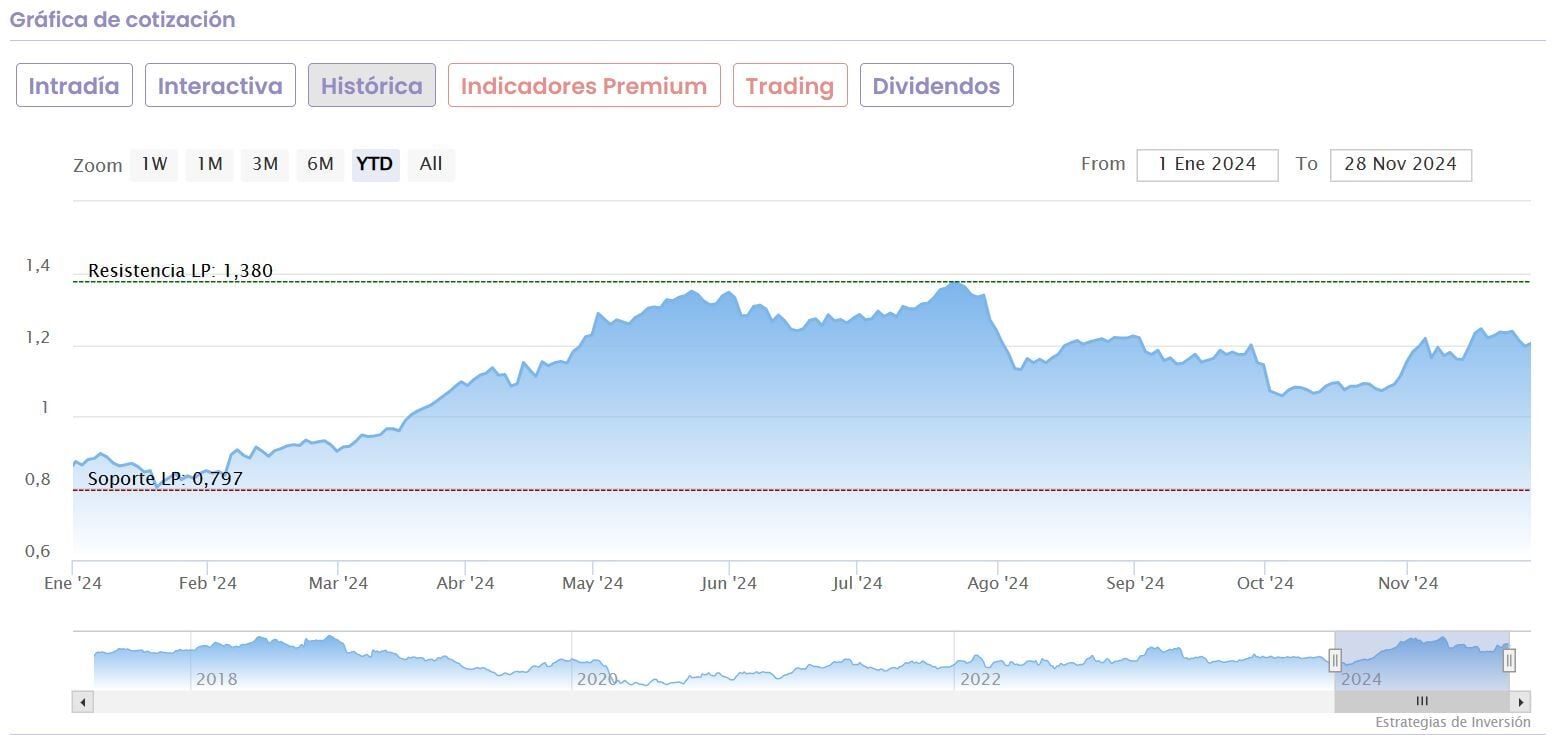The image size is (1560, 735).
Task: Open the Estrategias de Inversión credit link
Action: click(x=1452, y=722)
